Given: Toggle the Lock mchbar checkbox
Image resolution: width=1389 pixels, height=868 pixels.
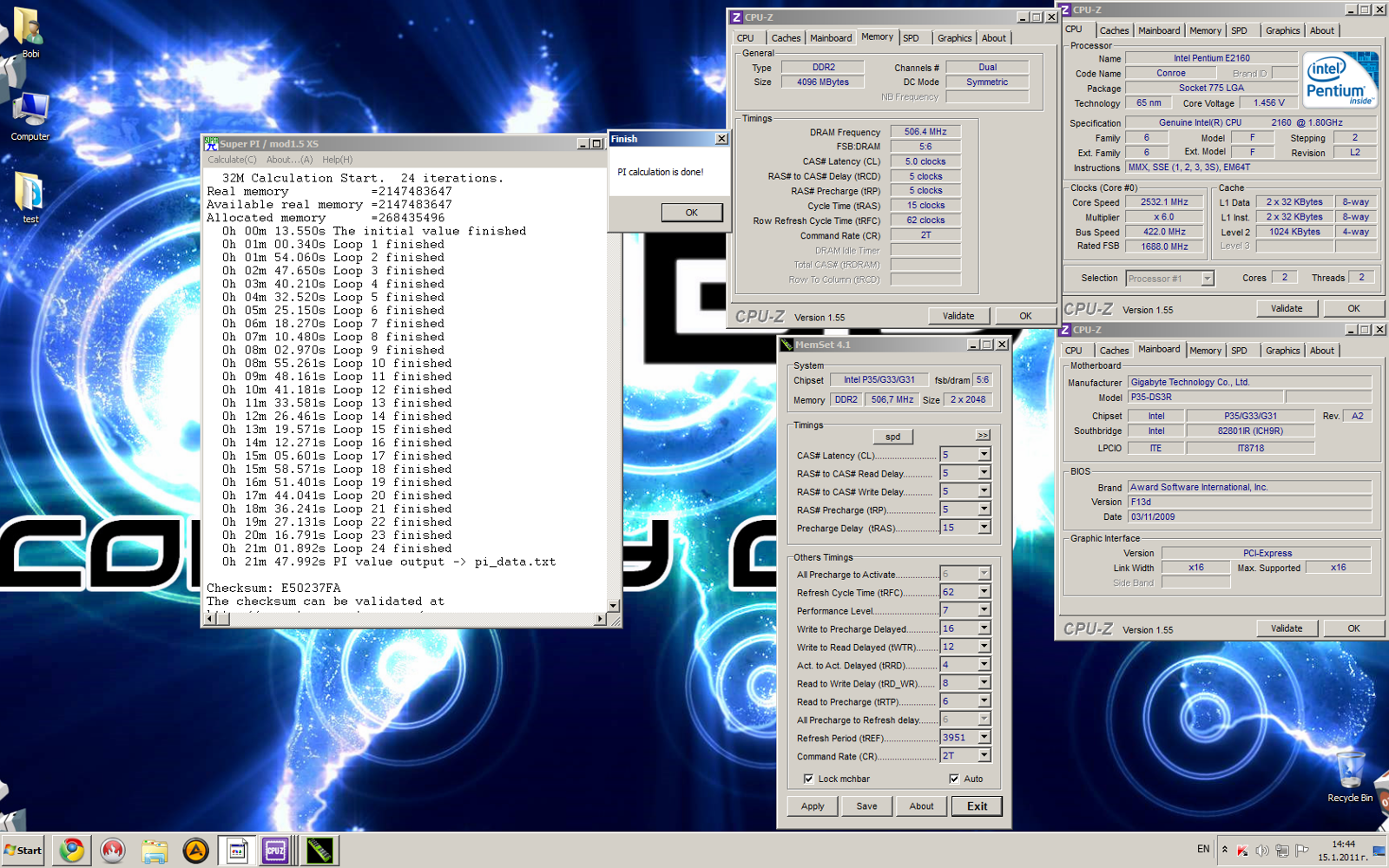Looking at the screenshot, I should [808, 779].
